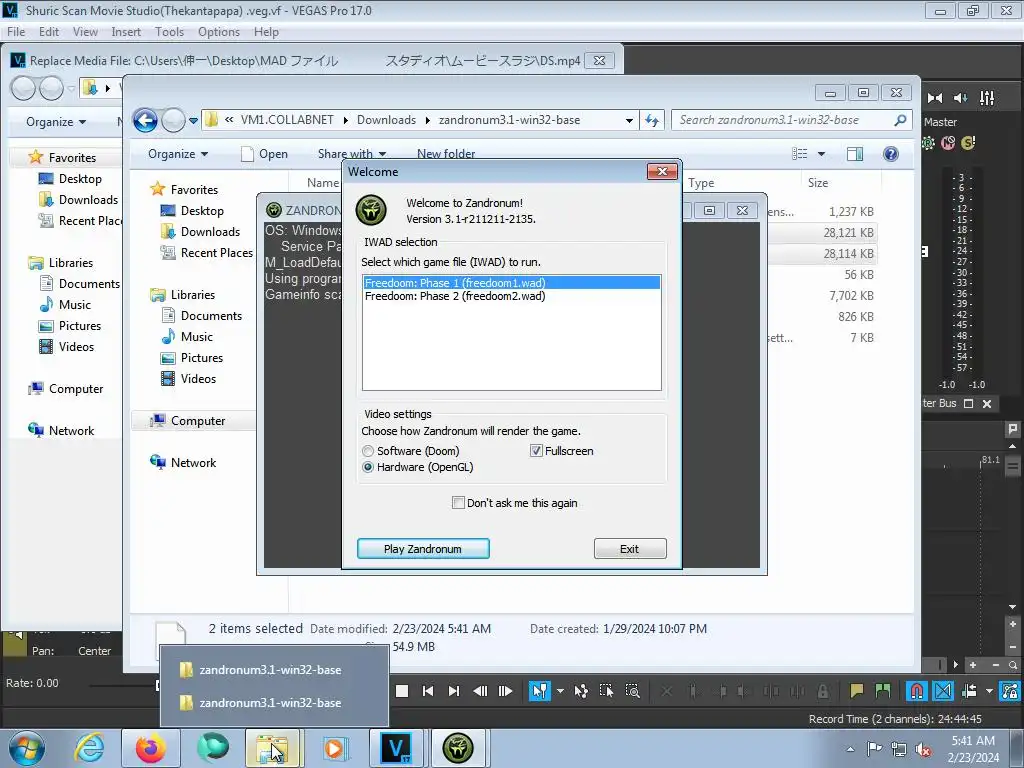This screenshot has height=768, width=1024.
Task: Go Back in zandronum folder window
Action: click(145, 120)
